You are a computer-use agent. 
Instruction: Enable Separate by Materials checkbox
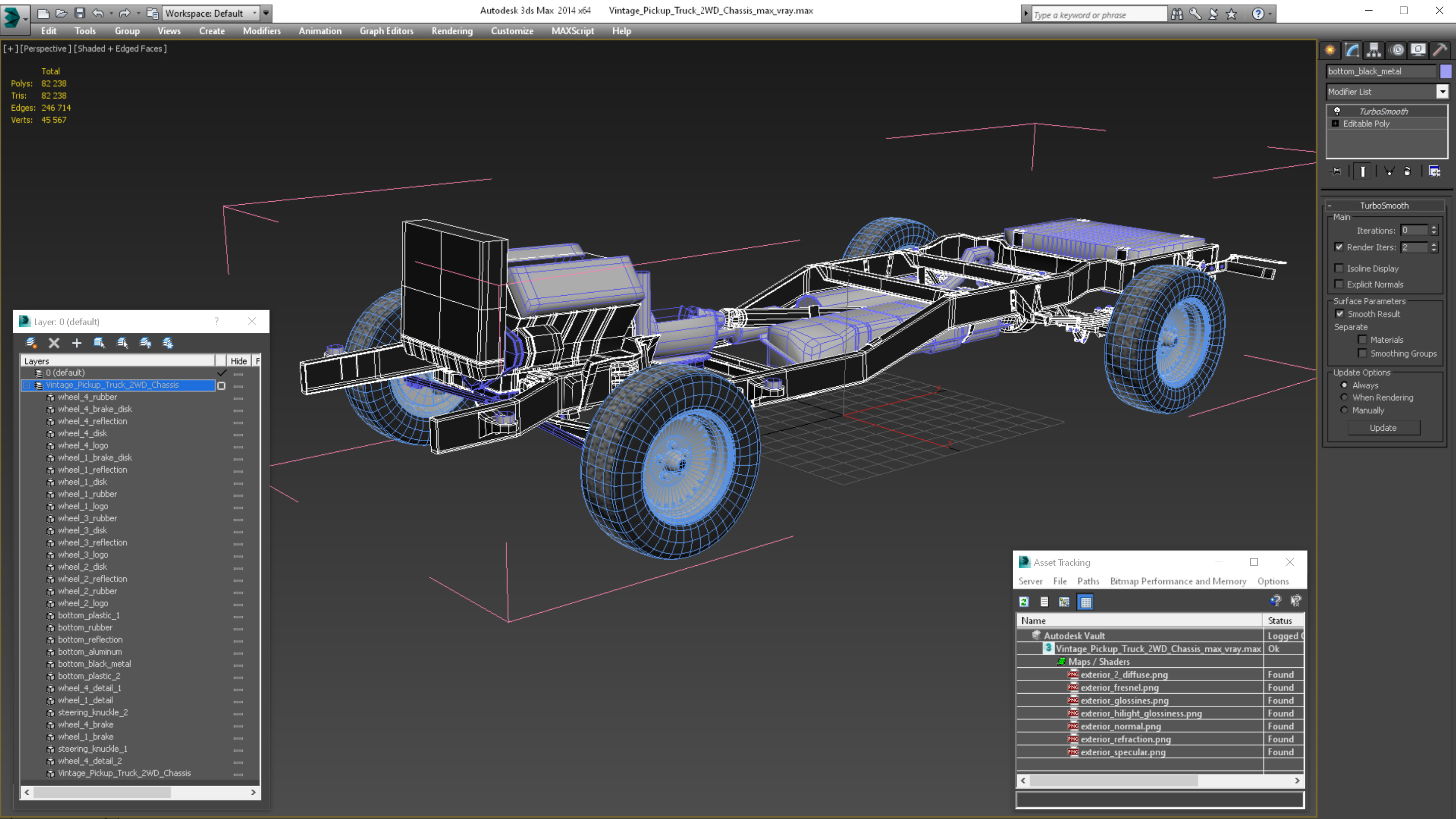pos(1362,339)
